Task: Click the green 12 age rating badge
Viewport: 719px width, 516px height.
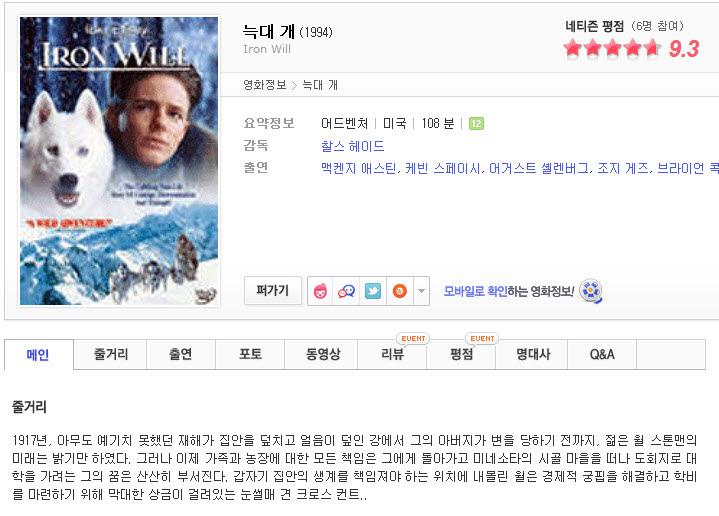Action: (476, 123)
